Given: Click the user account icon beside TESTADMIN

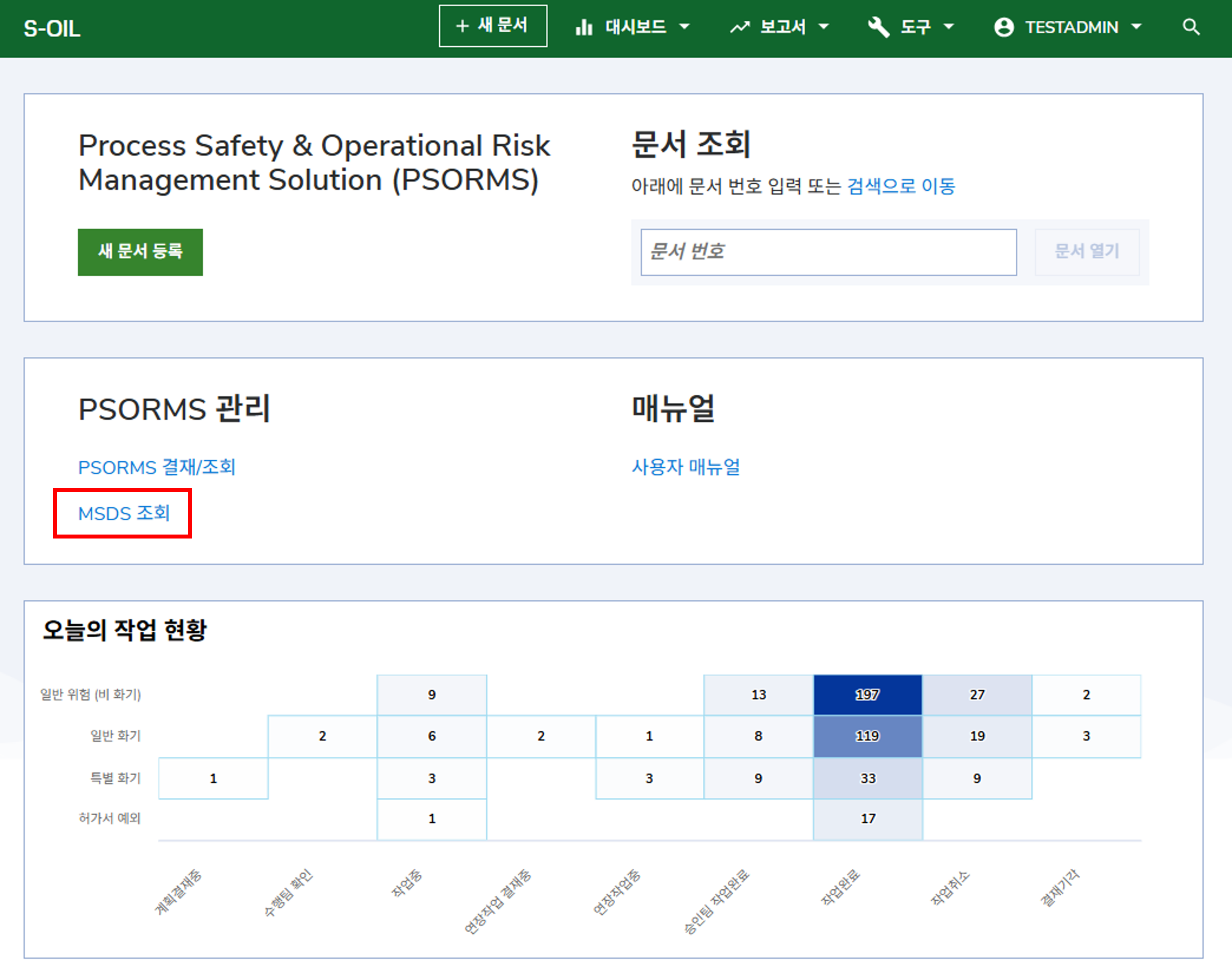Looking at the screenshot, I should 1003,27.
